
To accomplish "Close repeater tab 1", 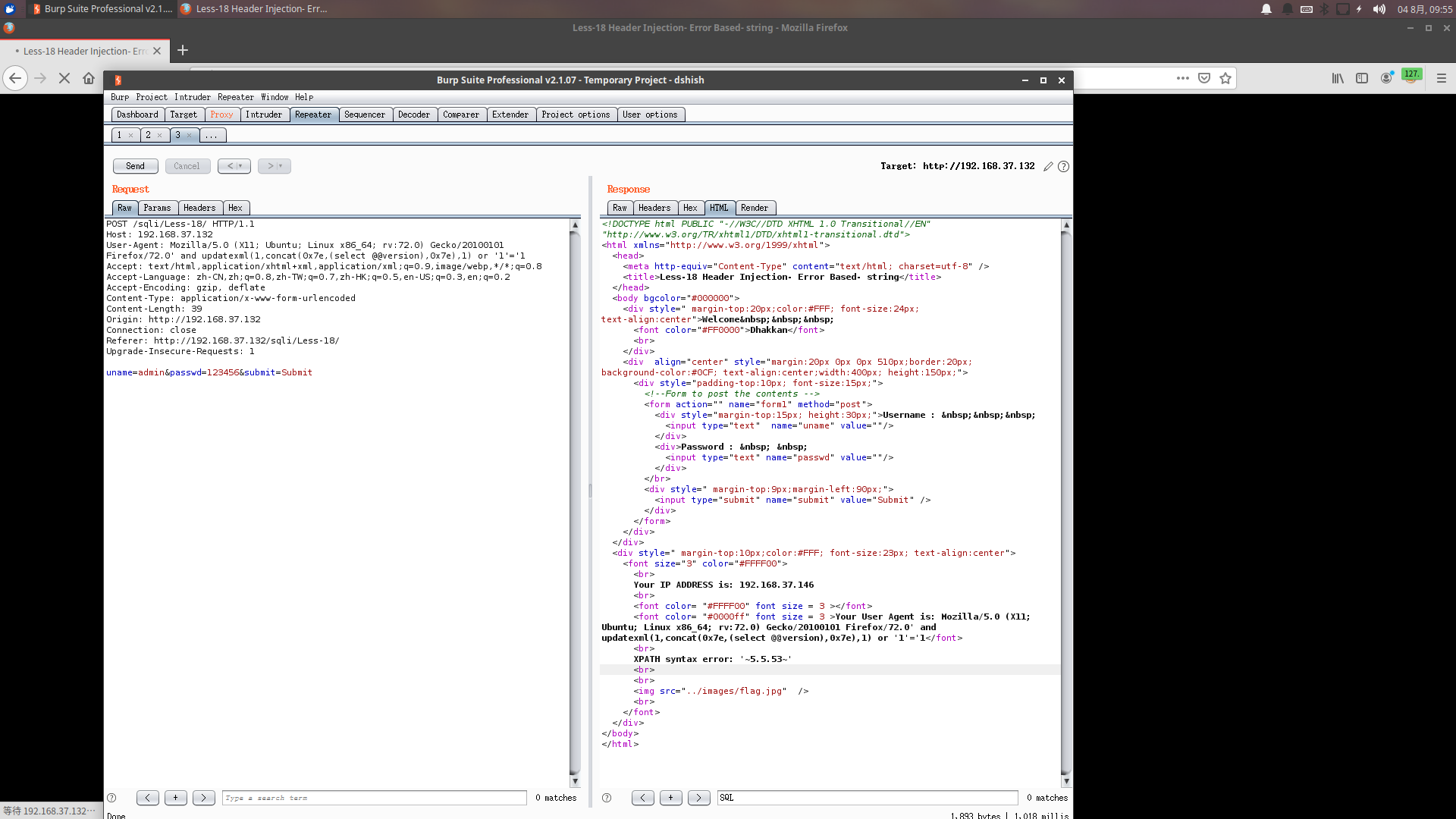I will pyautogui.click(x=130, y=136).
